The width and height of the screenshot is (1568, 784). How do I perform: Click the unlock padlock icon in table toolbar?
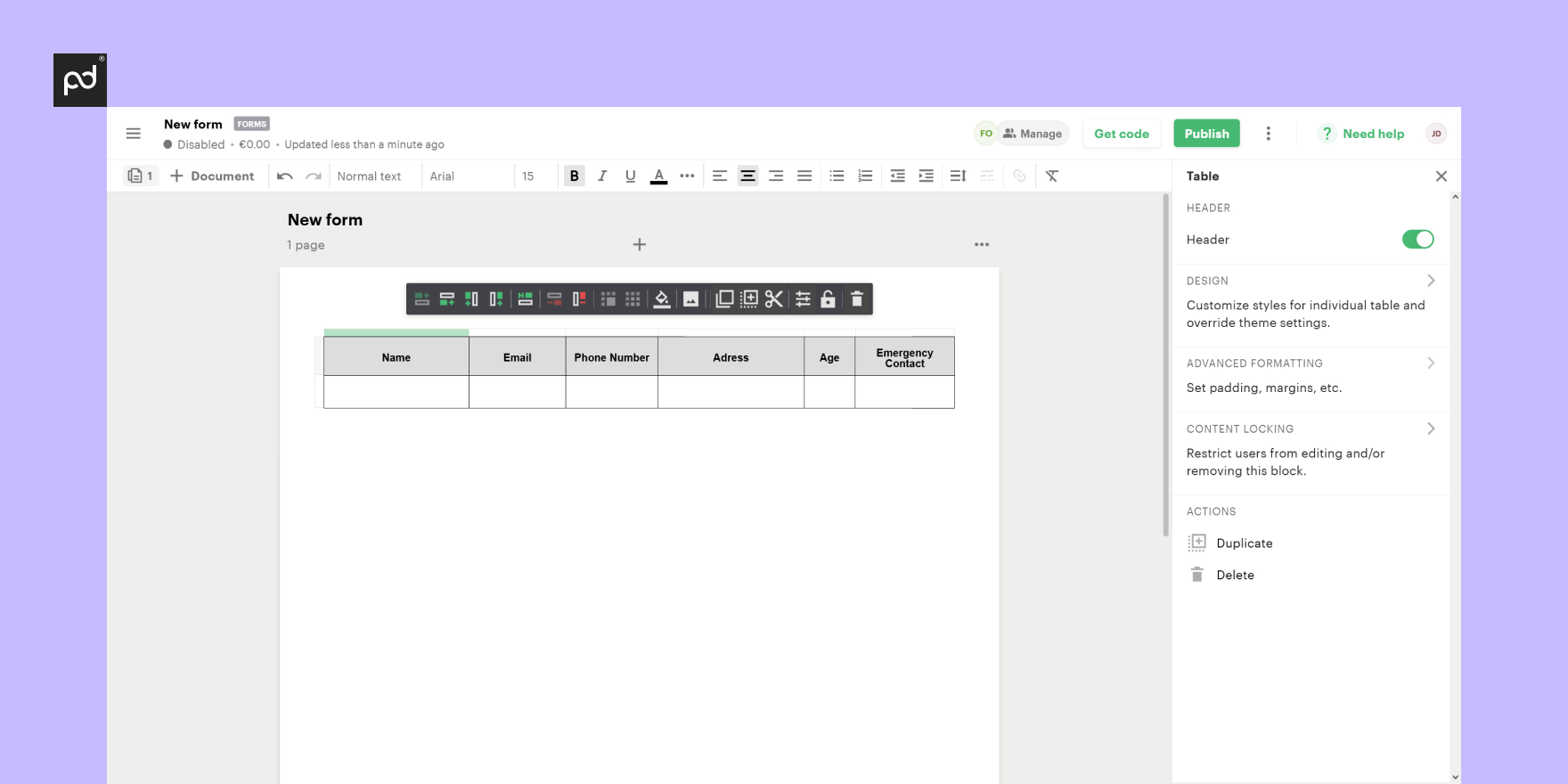click(829, 299)
